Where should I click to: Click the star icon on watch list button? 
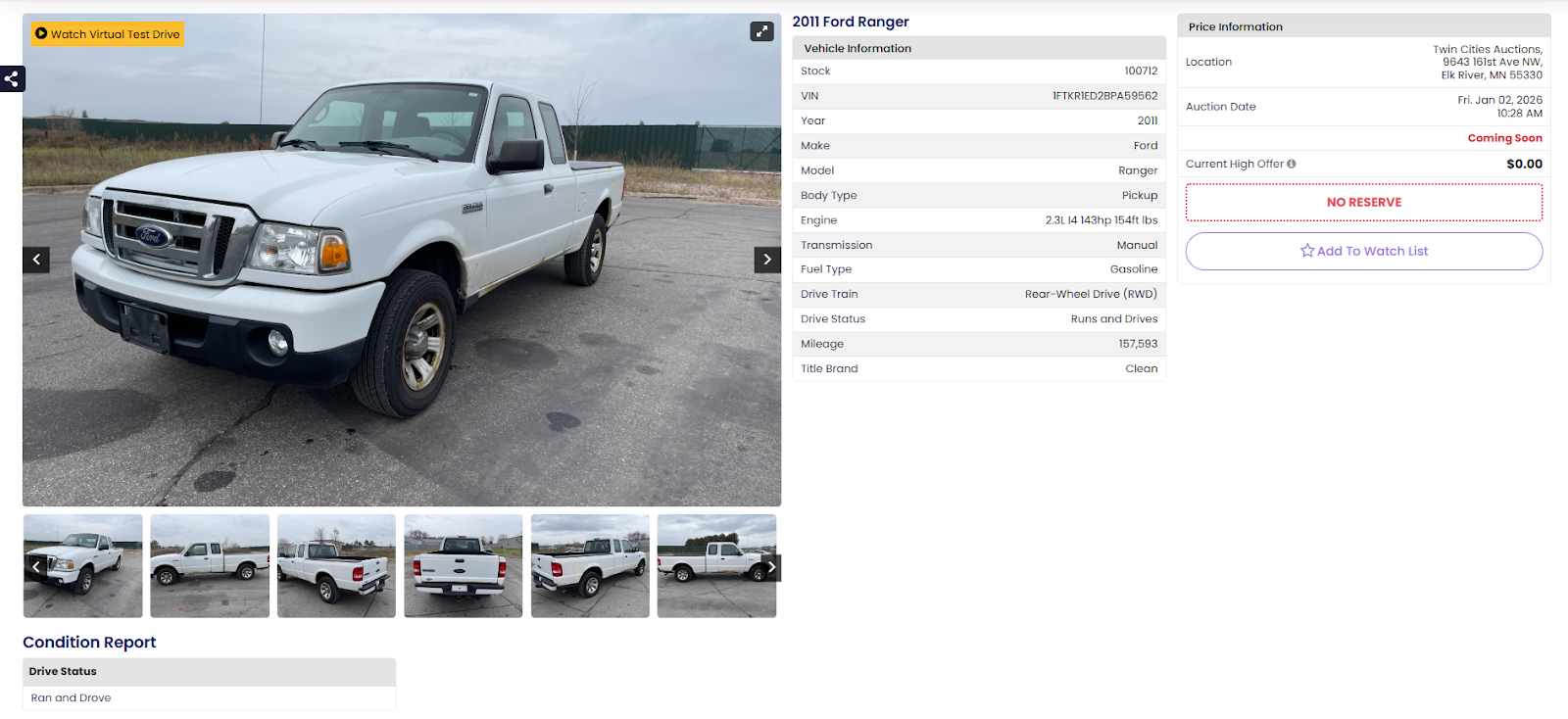tap(1307, 251)
